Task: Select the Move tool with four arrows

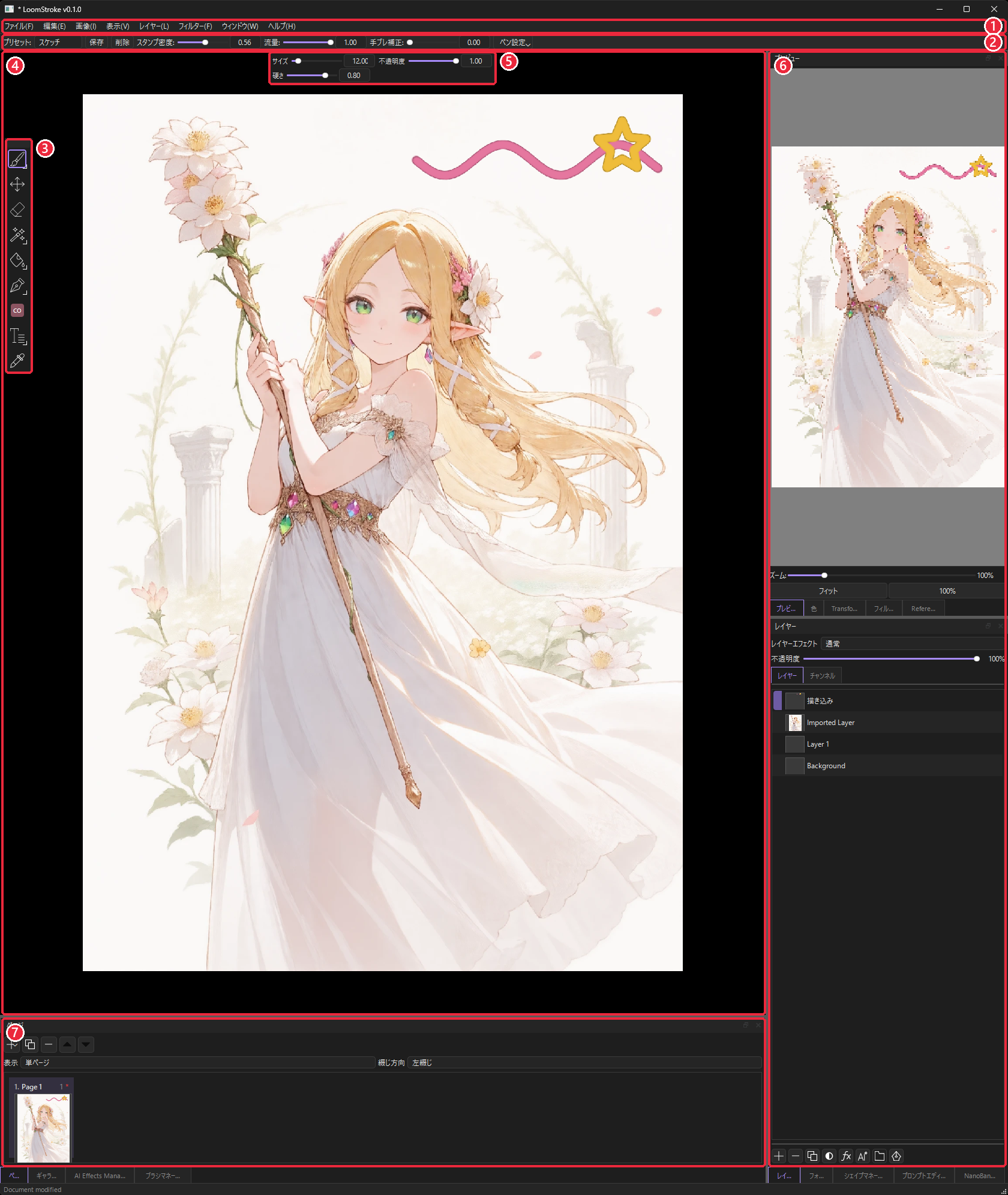Action: coord(17,184)
